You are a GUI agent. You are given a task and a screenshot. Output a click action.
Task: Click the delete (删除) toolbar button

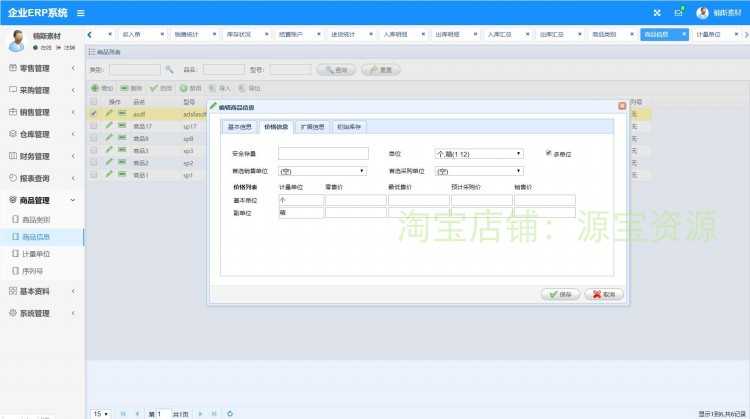point(131,88)
